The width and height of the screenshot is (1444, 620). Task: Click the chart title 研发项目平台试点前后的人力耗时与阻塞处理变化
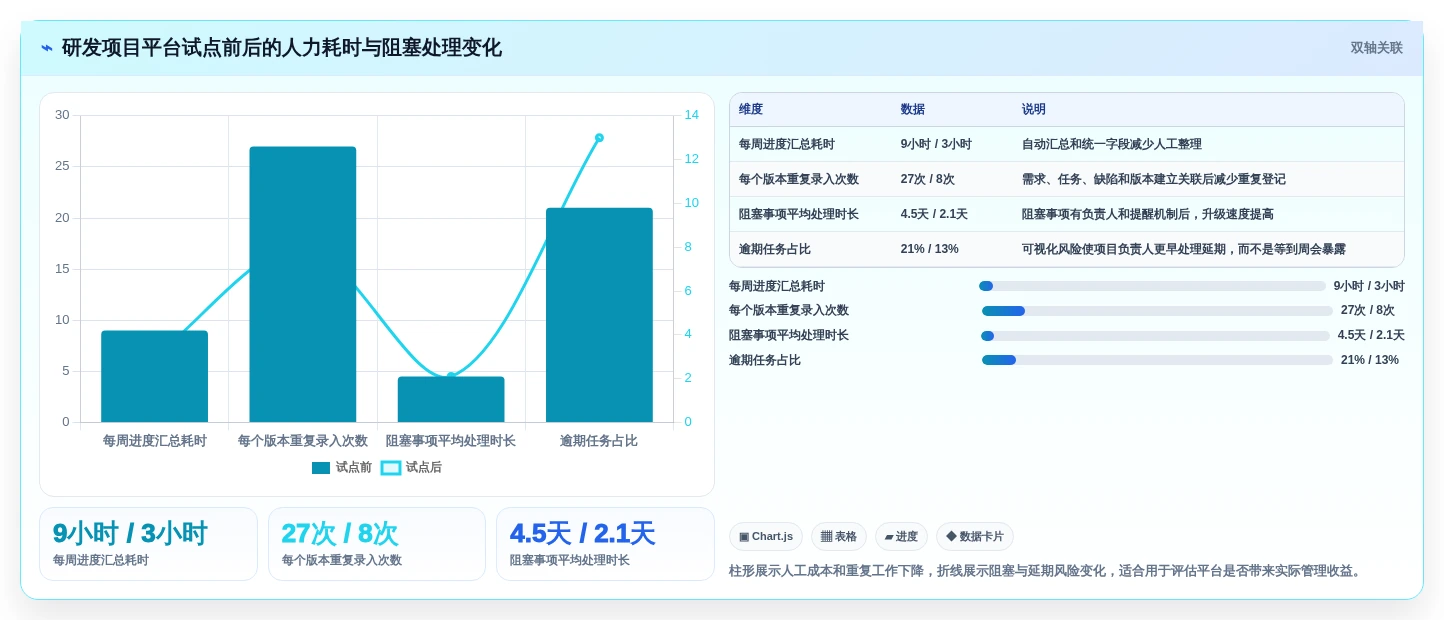282,48
